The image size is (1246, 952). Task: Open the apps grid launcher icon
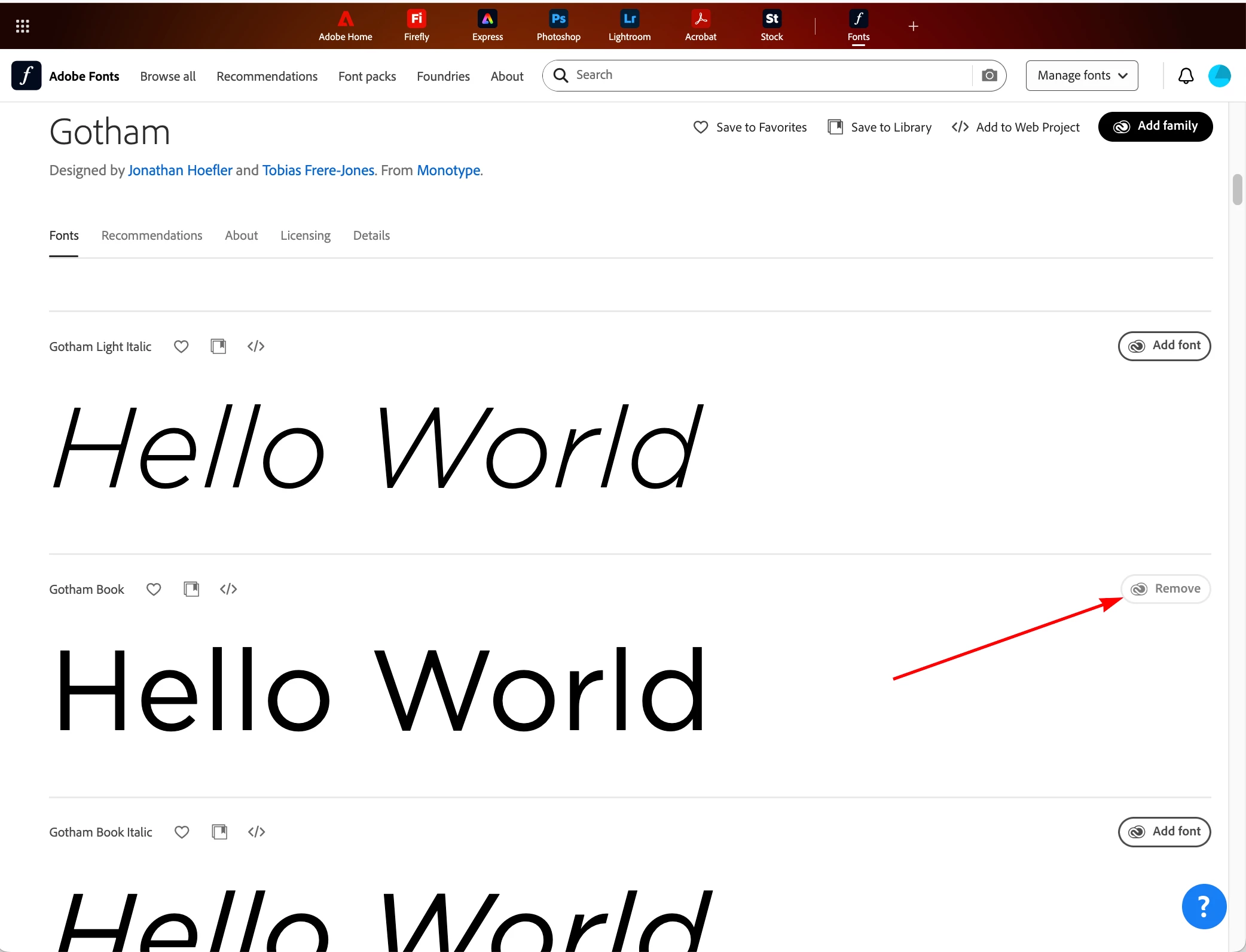pos(23,26)
